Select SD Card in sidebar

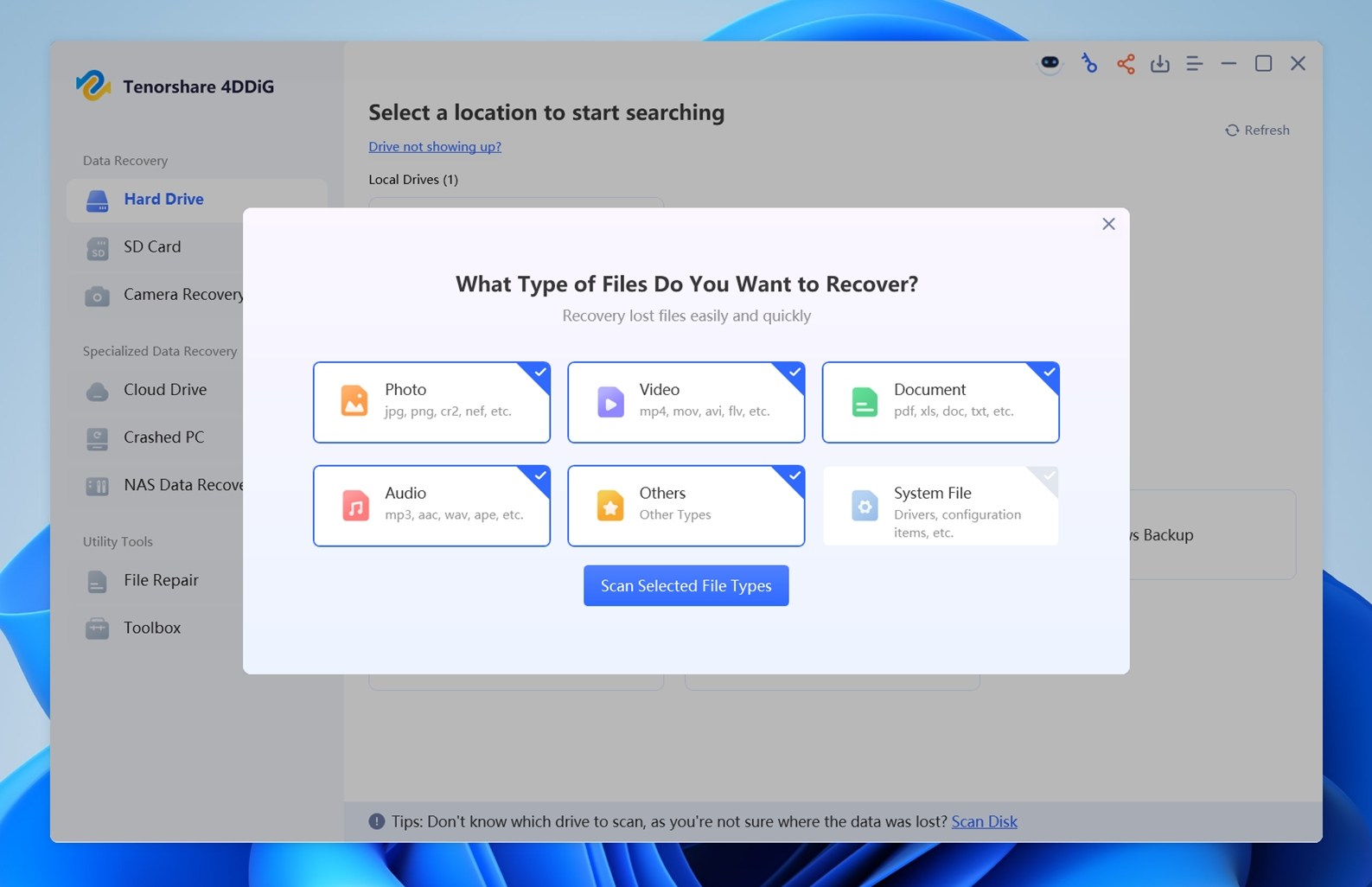coord(156,247)
